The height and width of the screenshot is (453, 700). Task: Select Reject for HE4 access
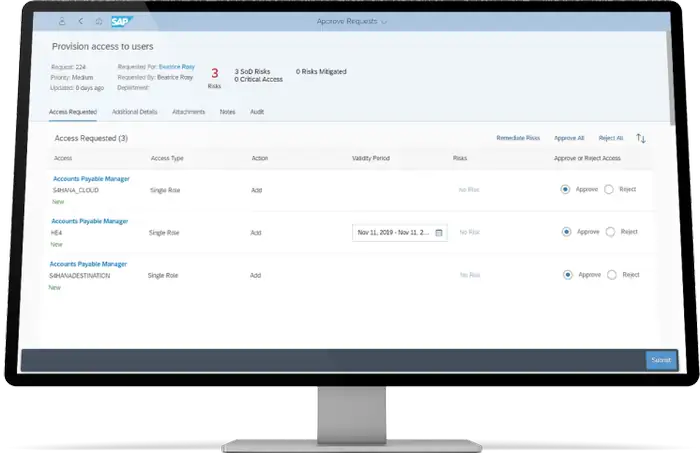click(609, 232)
